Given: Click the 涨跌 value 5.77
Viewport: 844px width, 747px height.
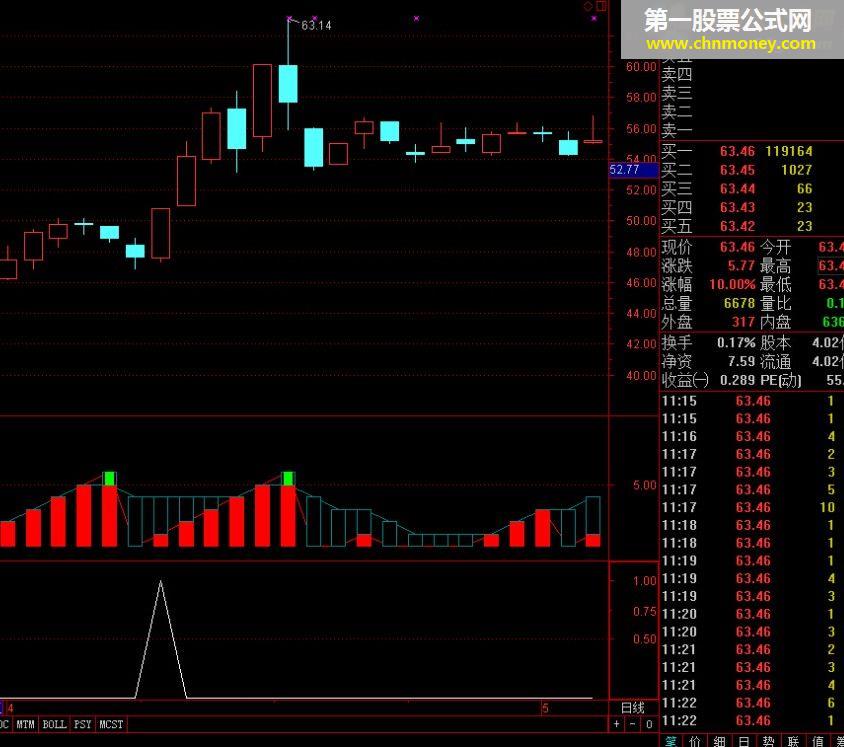Looking at the screenshot, I should point(742,266).
